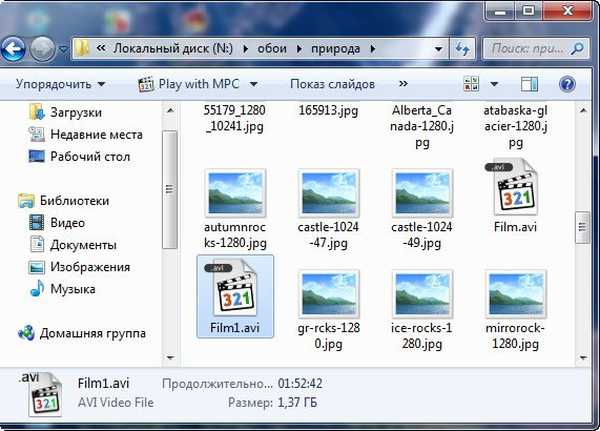Click the back navigation arrow button
The image size is (600, 431).
click(15, 48)
